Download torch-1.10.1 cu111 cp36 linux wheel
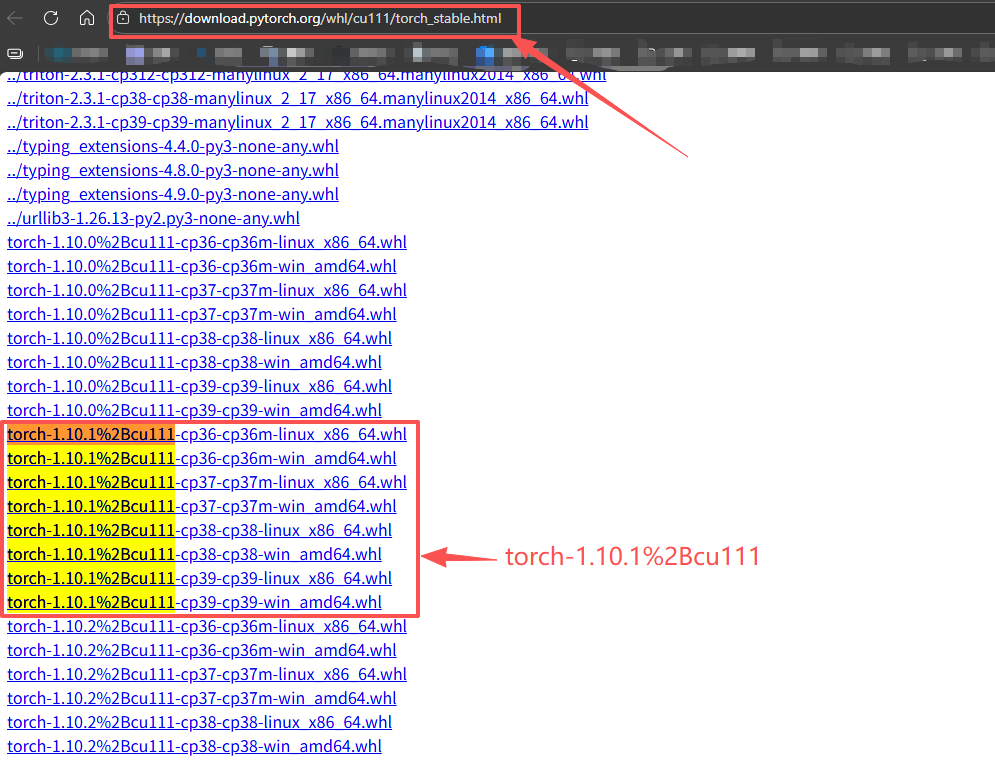This screenshot has width=995, height=761. tap(206, 434)
